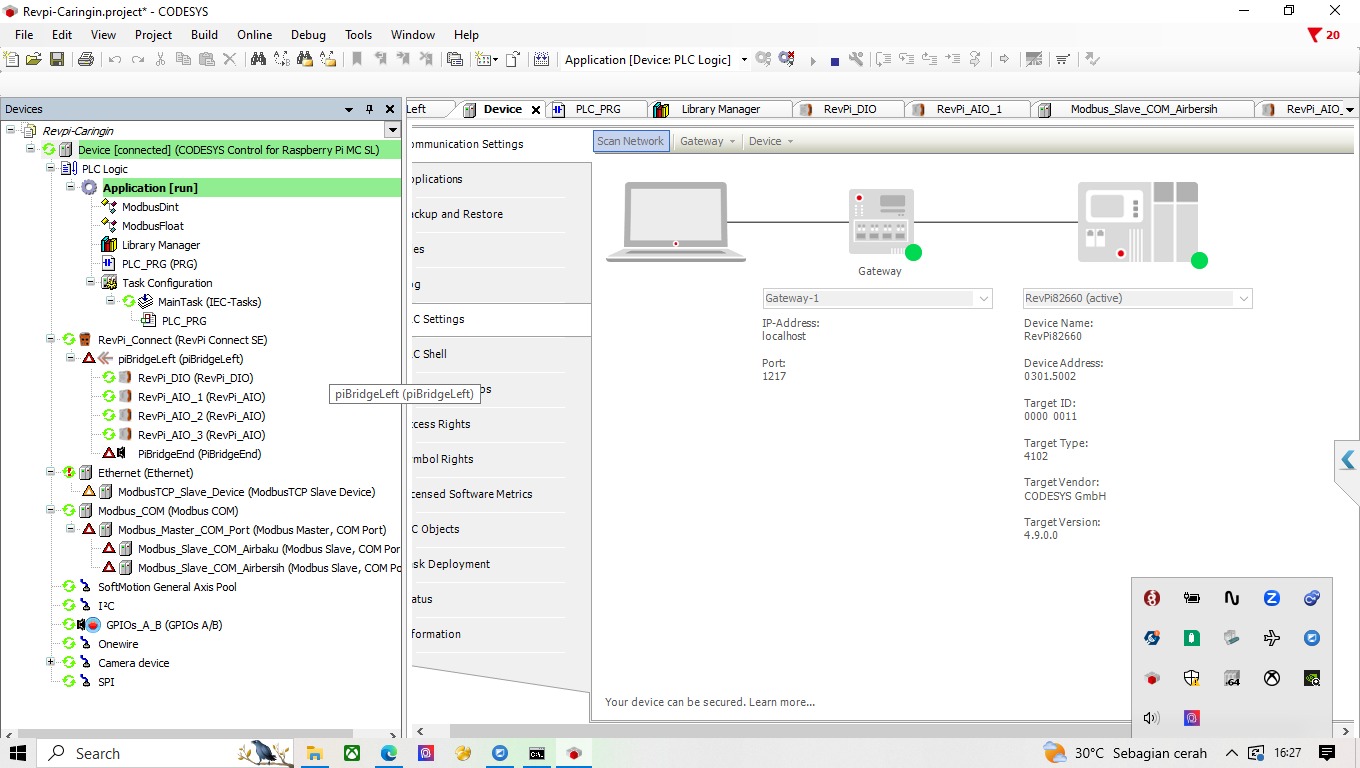Image resolution: width=1360 pixels, height=768 pixels.
Task: Open the Gateway dropdown menu button
Action: (707, 141)
